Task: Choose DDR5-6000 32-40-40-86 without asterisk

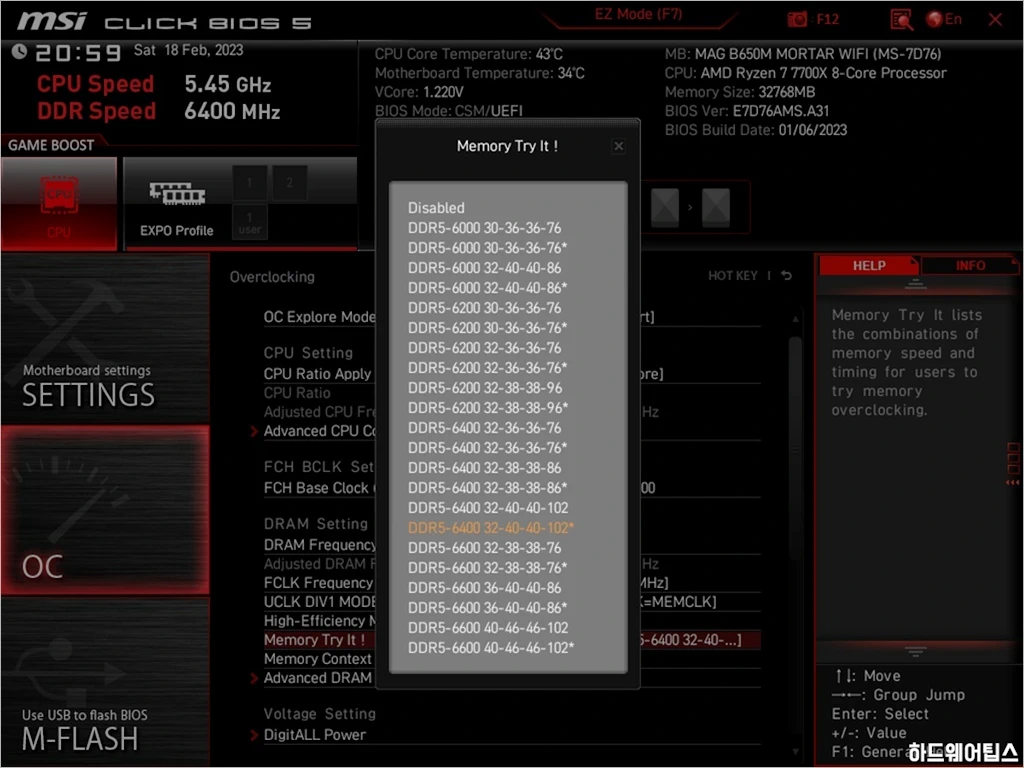Action: [x=485, y=268]
